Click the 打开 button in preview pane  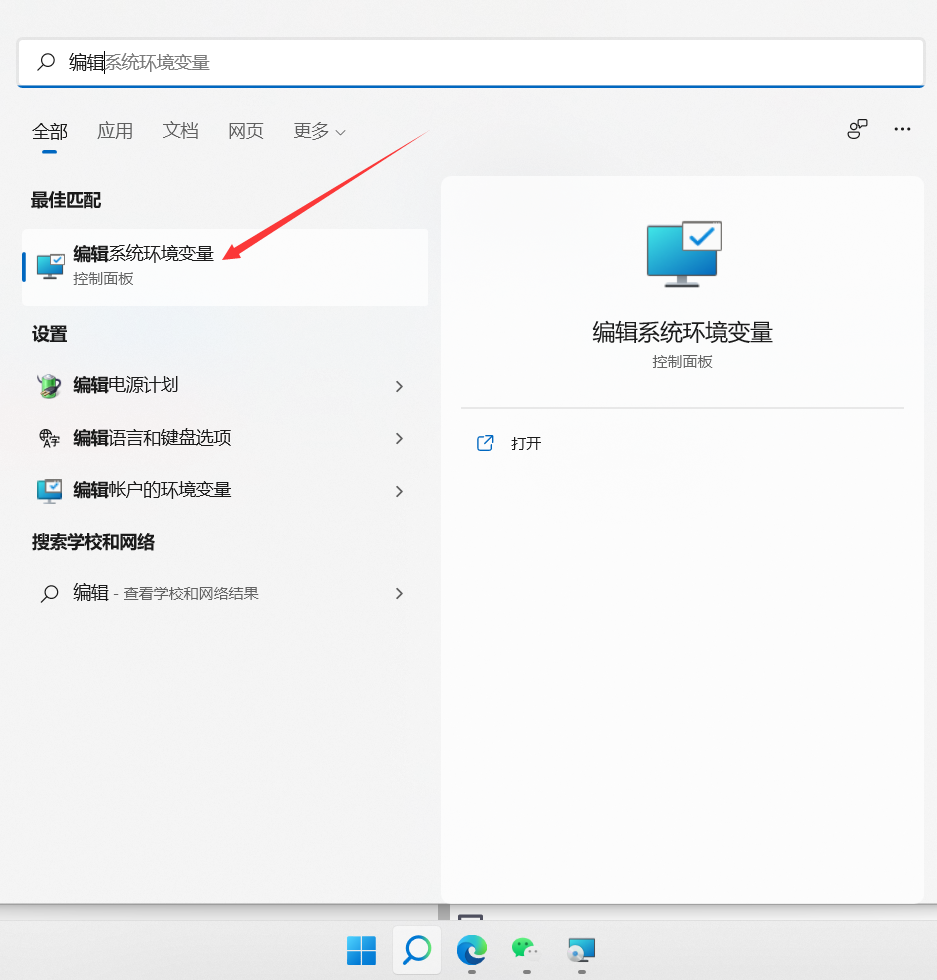point(526,443)
